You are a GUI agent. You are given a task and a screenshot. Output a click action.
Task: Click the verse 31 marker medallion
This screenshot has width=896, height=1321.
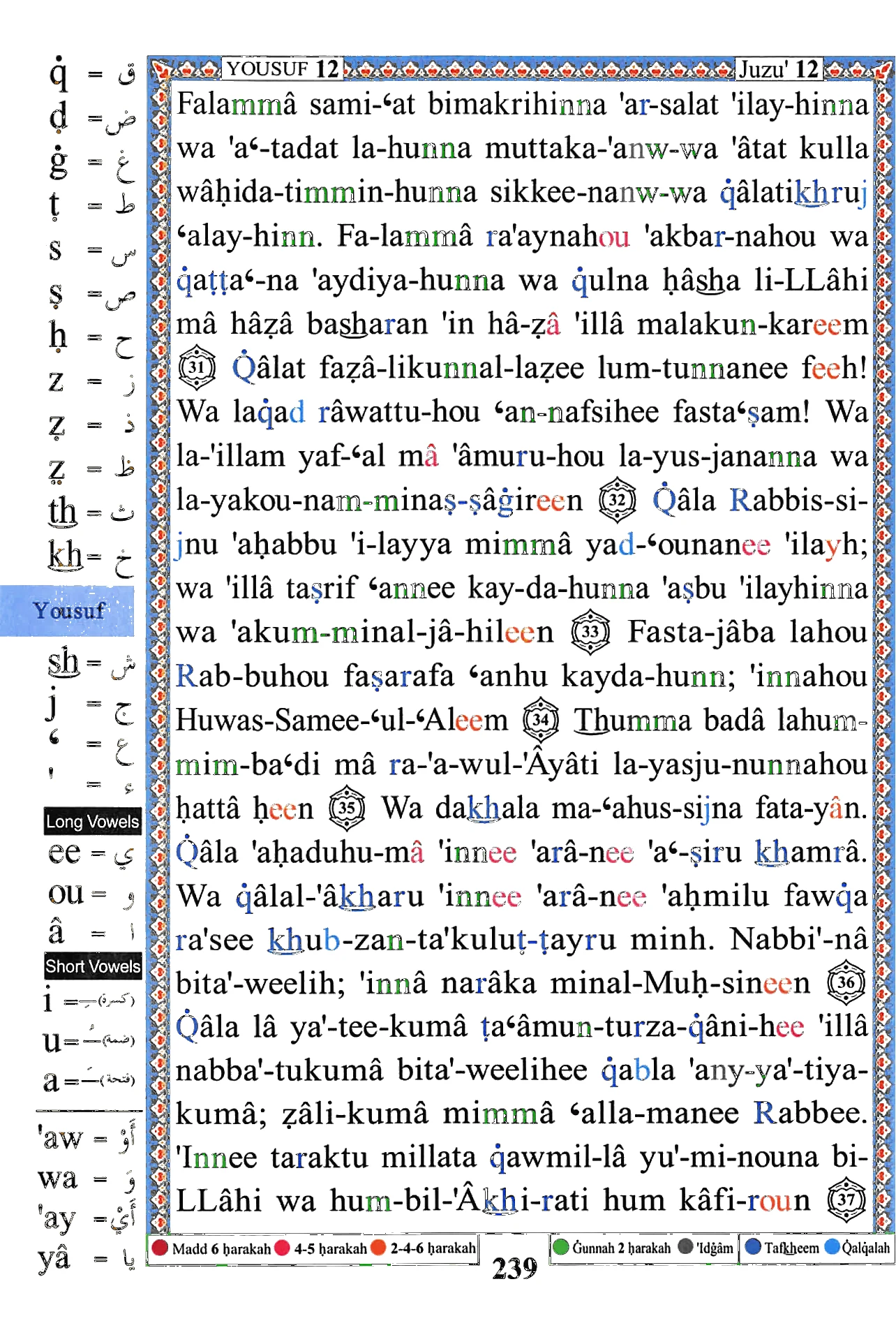tap(197, 367)
